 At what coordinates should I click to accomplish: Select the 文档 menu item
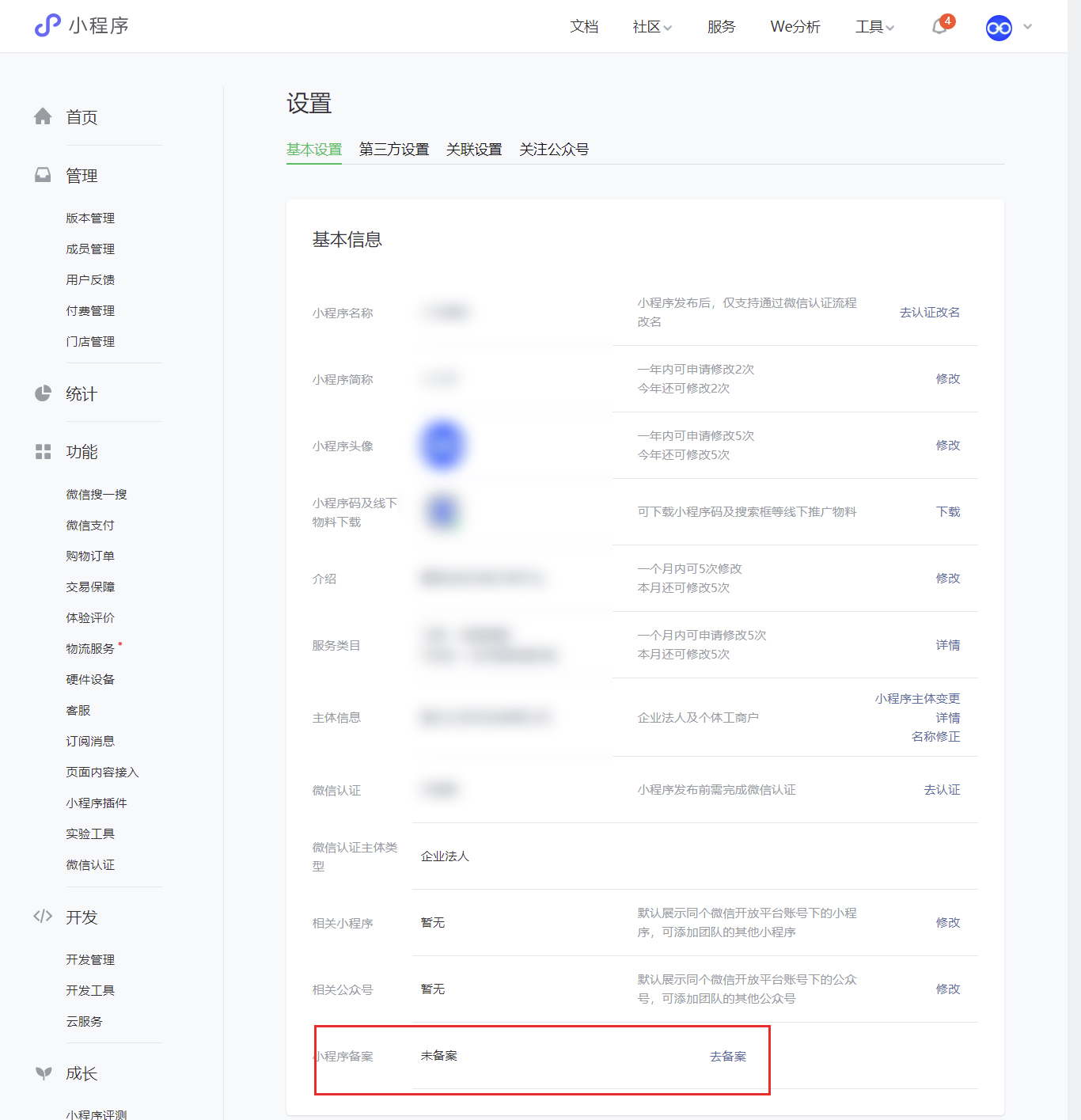point(584,26)
